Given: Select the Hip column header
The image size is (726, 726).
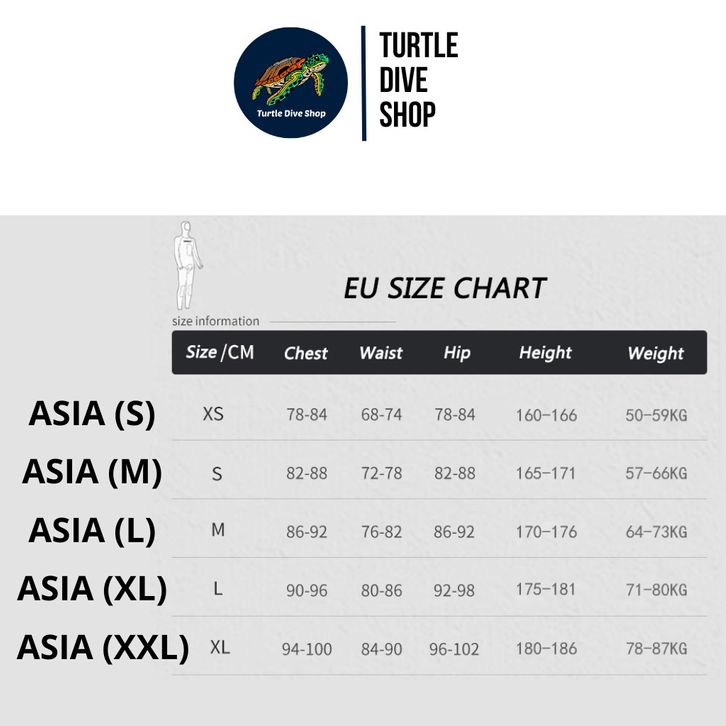Looking at the screenshot, I should click(456, 353).
